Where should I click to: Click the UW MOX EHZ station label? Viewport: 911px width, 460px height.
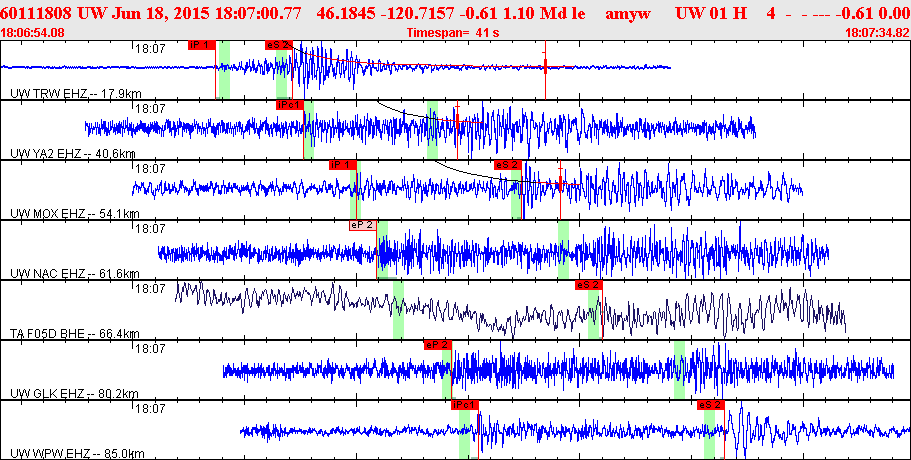(75, 213)
